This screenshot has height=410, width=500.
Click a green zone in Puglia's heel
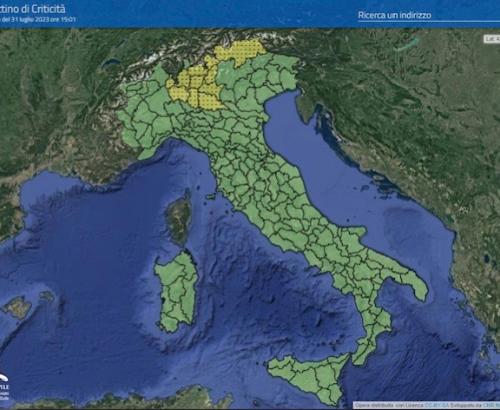coord(412,283)
